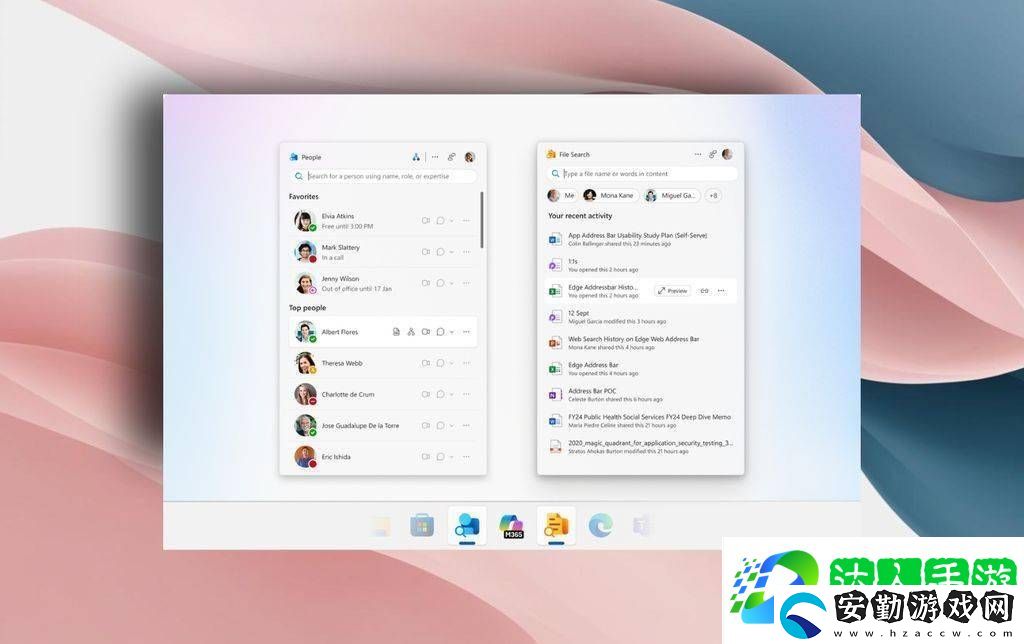The width and height of the screenshot is (1024, 644).
Task: Filter files by Mona Kane chip
Action: pyautogui.click(x=610, y=195)
